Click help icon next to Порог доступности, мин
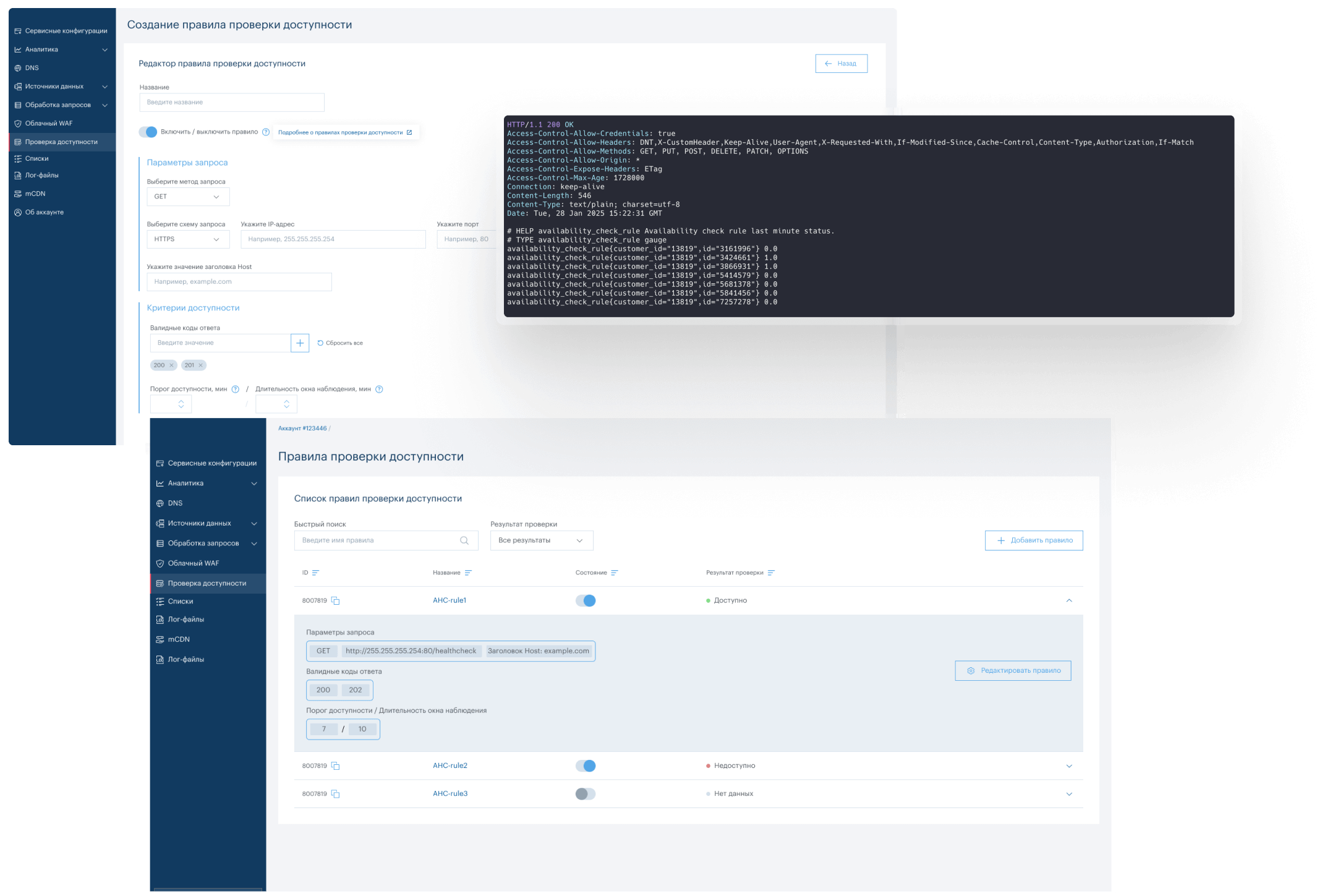 [x=235, y=389]
